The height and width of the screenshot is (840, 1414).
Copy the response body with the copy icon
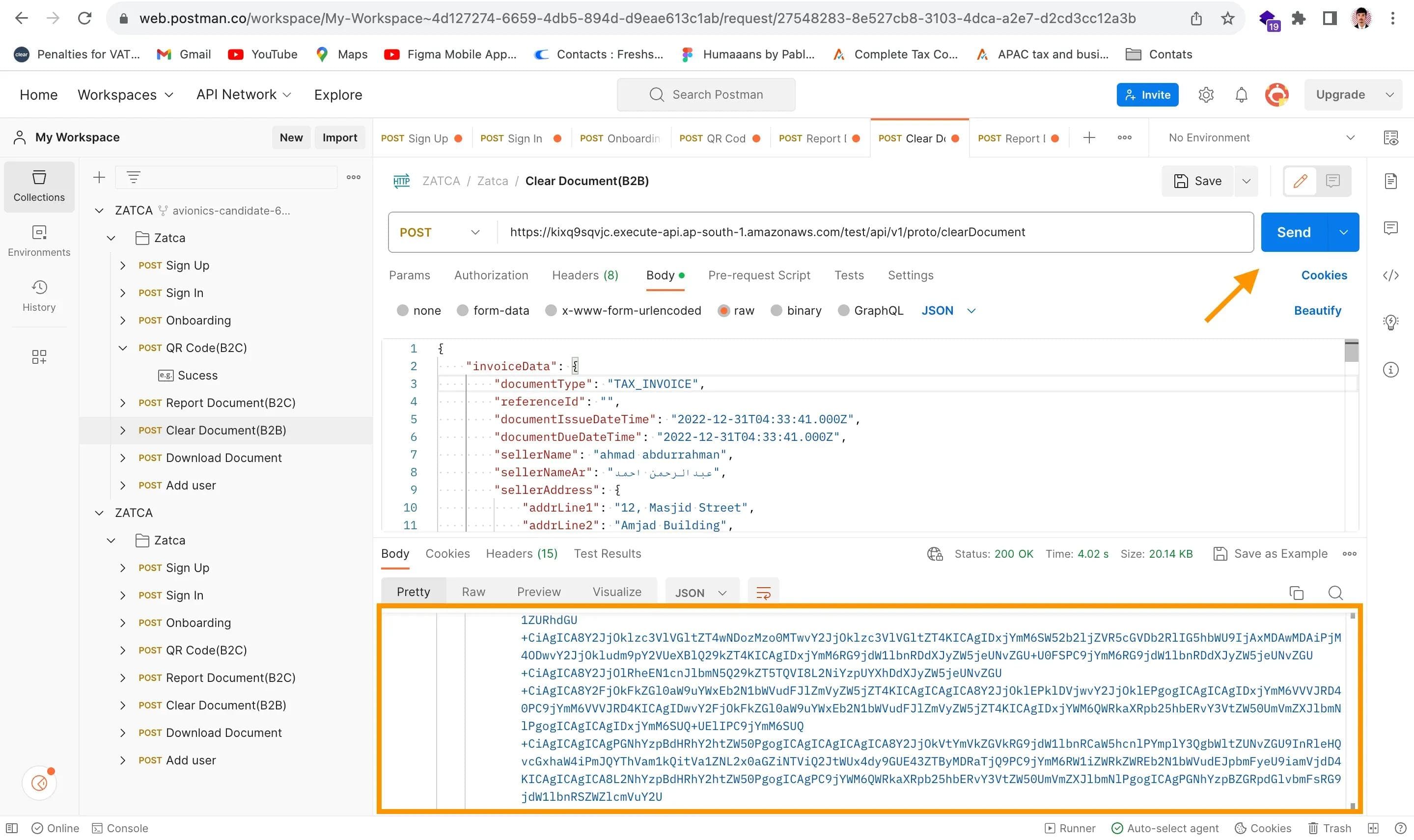pyautogui.click(x=1296, y=593)
